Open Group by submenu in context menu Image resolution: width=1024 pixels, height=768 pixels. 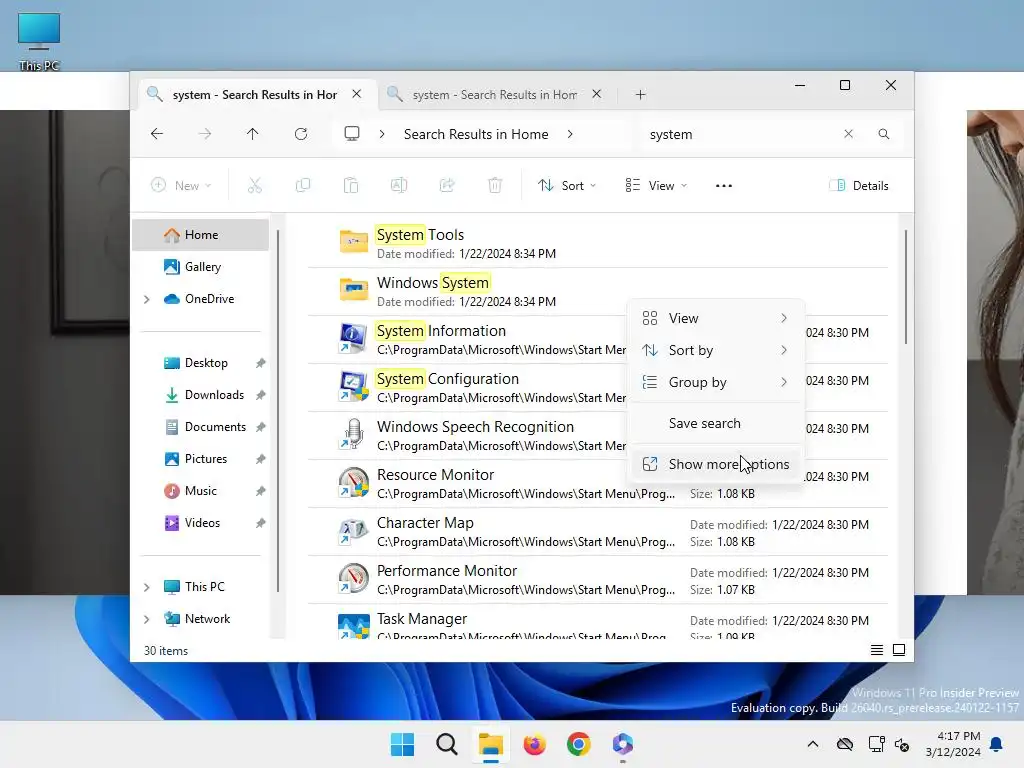(x=715, y=382)
